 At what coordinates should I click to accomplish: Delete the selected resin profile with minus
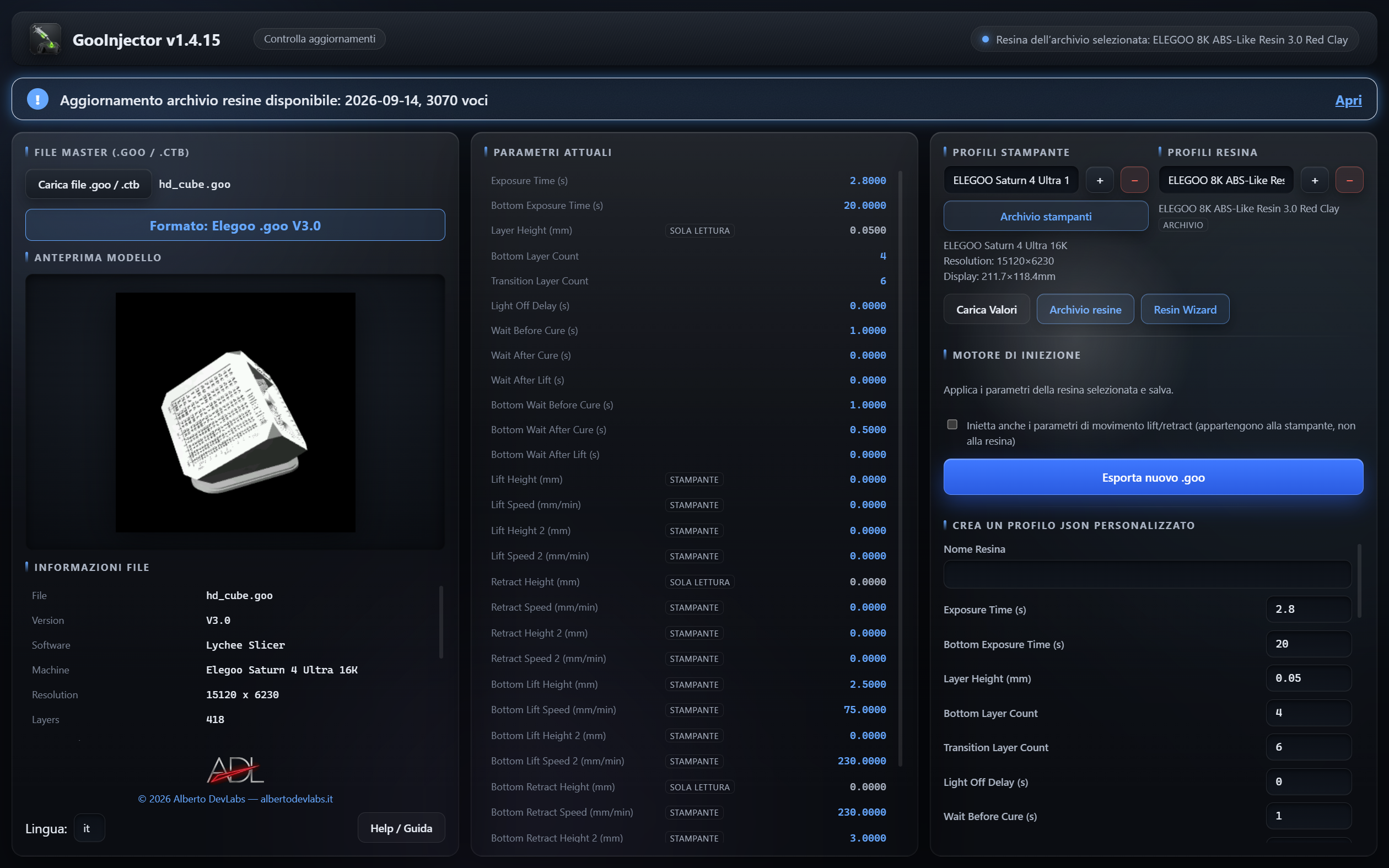pos(1349,180)
